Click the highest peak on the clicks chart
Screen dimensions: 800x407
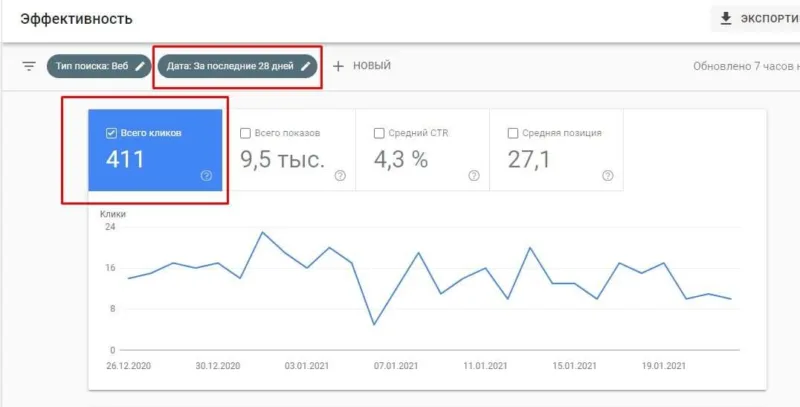coord(263,232)
